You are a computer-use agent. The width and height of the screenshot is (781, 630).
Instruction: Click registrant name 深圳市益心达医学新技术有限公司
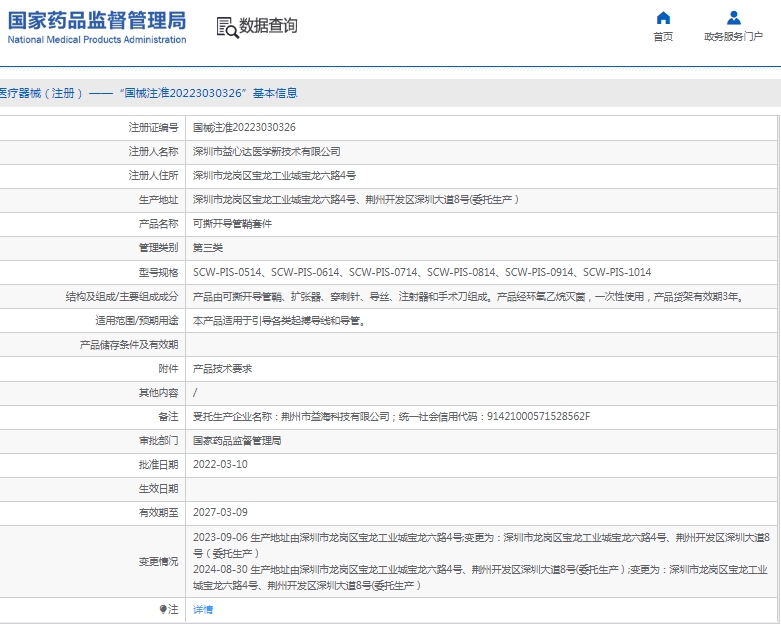tap(266, 151)
